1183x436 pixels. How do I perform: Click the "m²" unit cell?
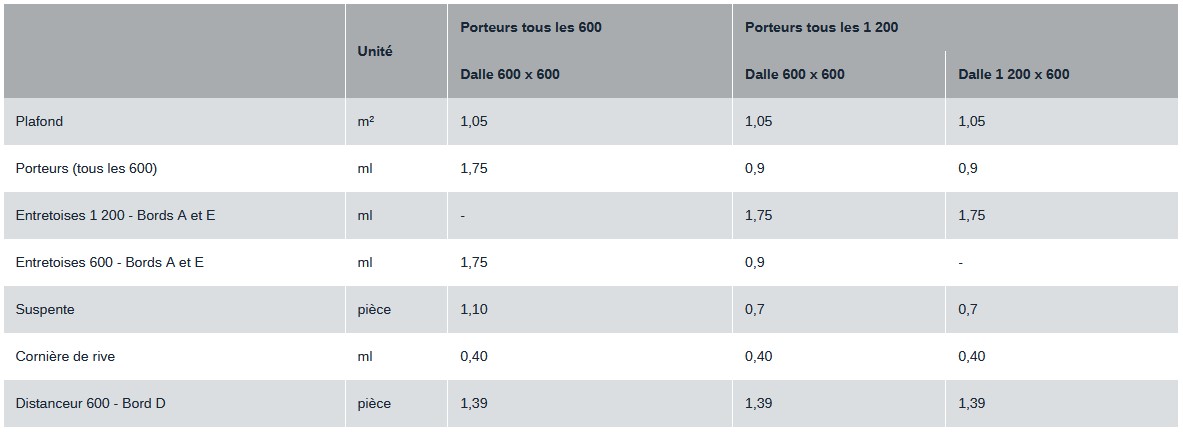click(x=366, y=121)
